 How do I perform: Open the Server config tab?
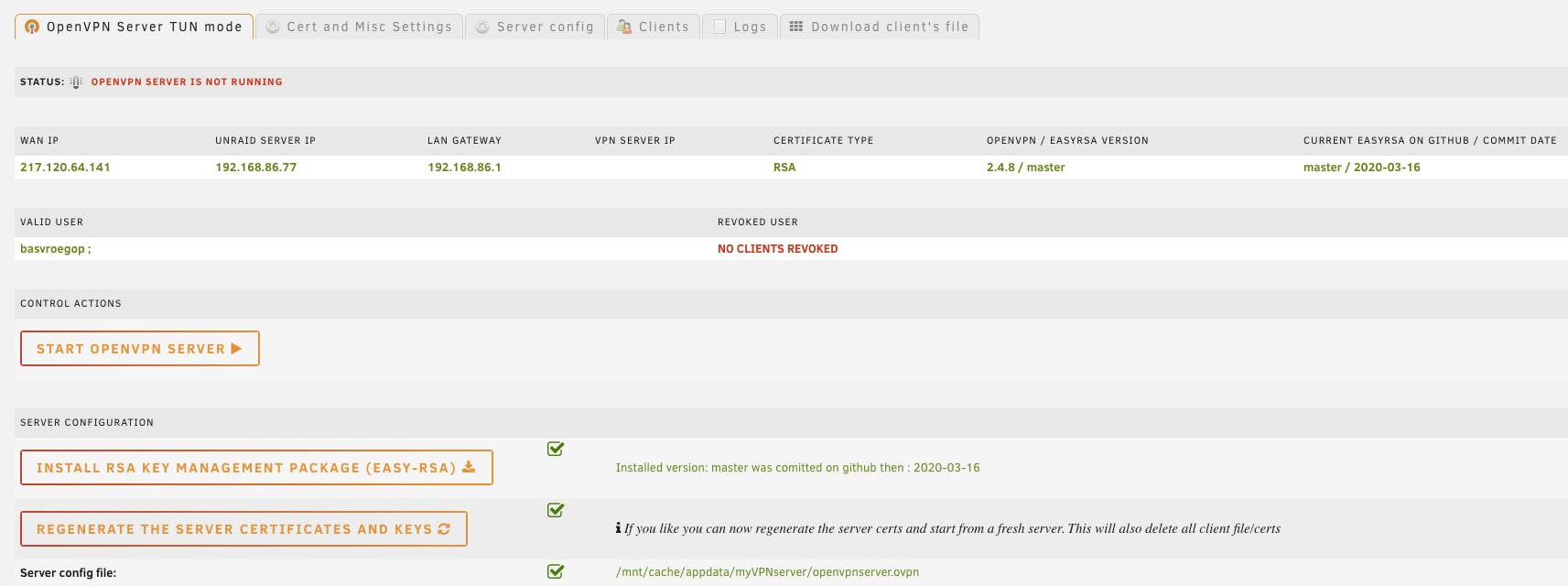[535, 27]
